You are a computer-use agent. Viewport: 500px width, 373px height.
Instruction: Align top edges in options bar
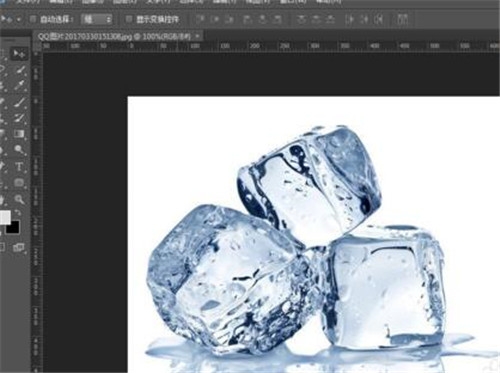click(x=199, y=19)
